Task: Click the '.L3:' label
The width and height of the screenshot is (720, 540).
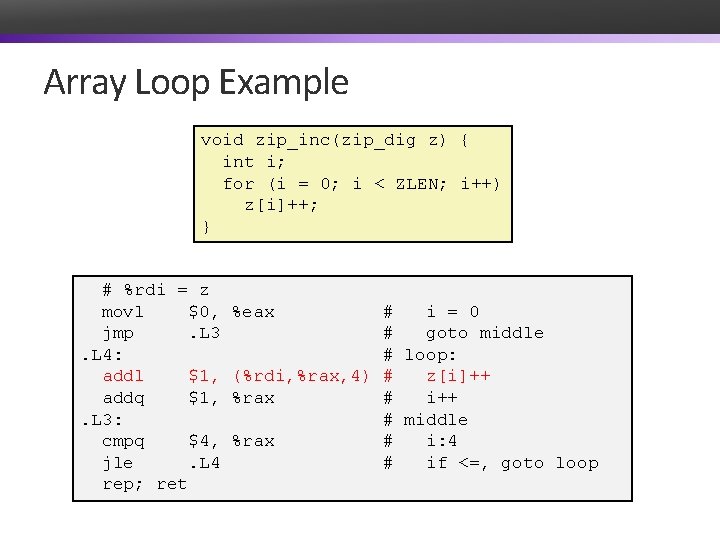Action: click(102, 420)
